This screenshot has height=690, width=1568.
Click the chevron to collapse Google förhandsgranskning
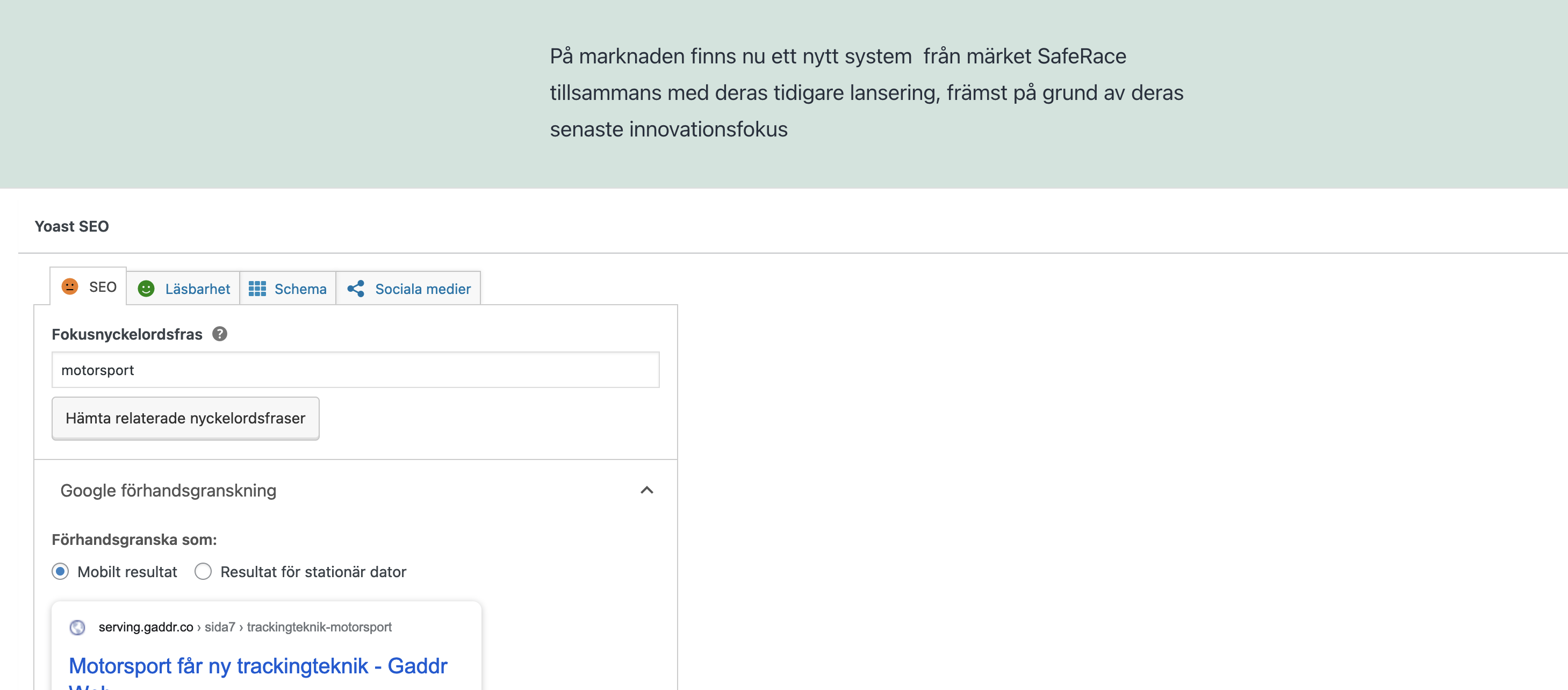pos(647,490)
